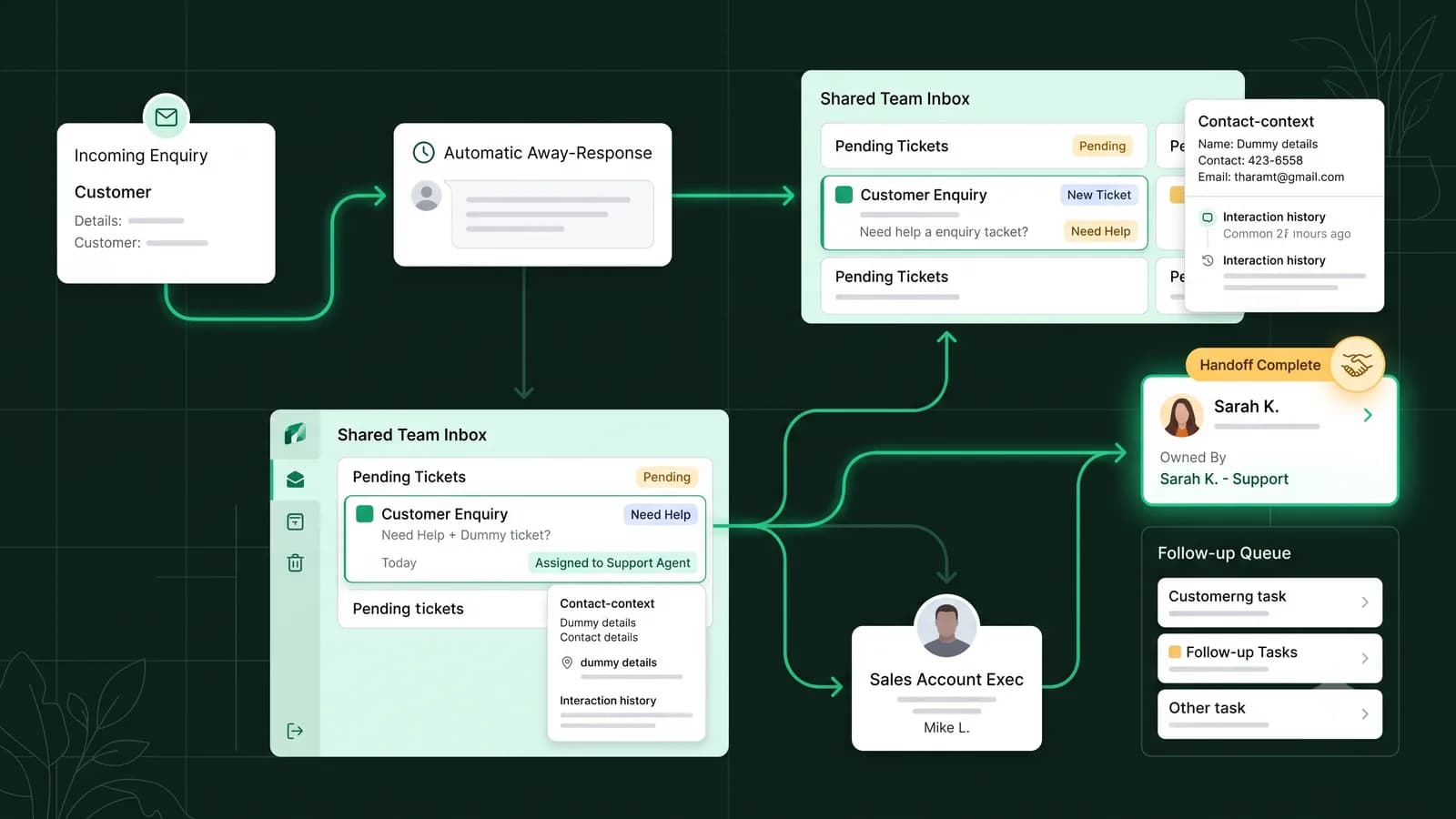Click Pending badge in lower Shared Team Inbox

[x=666, y=477]
